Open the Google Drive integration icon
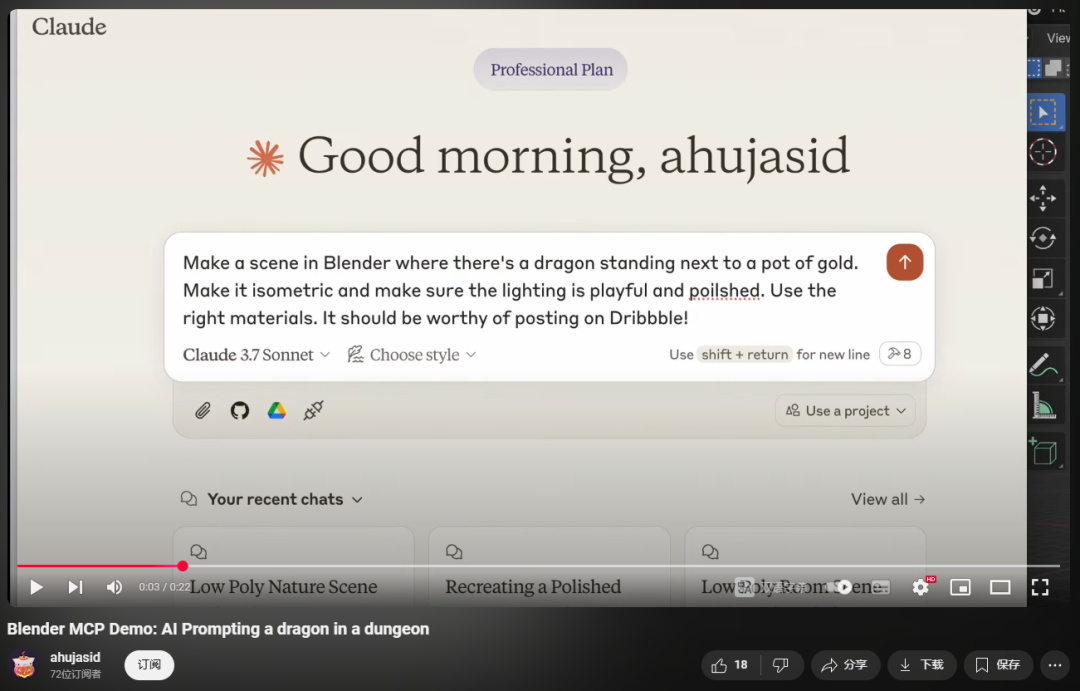1080x691 pixels. (277, 411)
